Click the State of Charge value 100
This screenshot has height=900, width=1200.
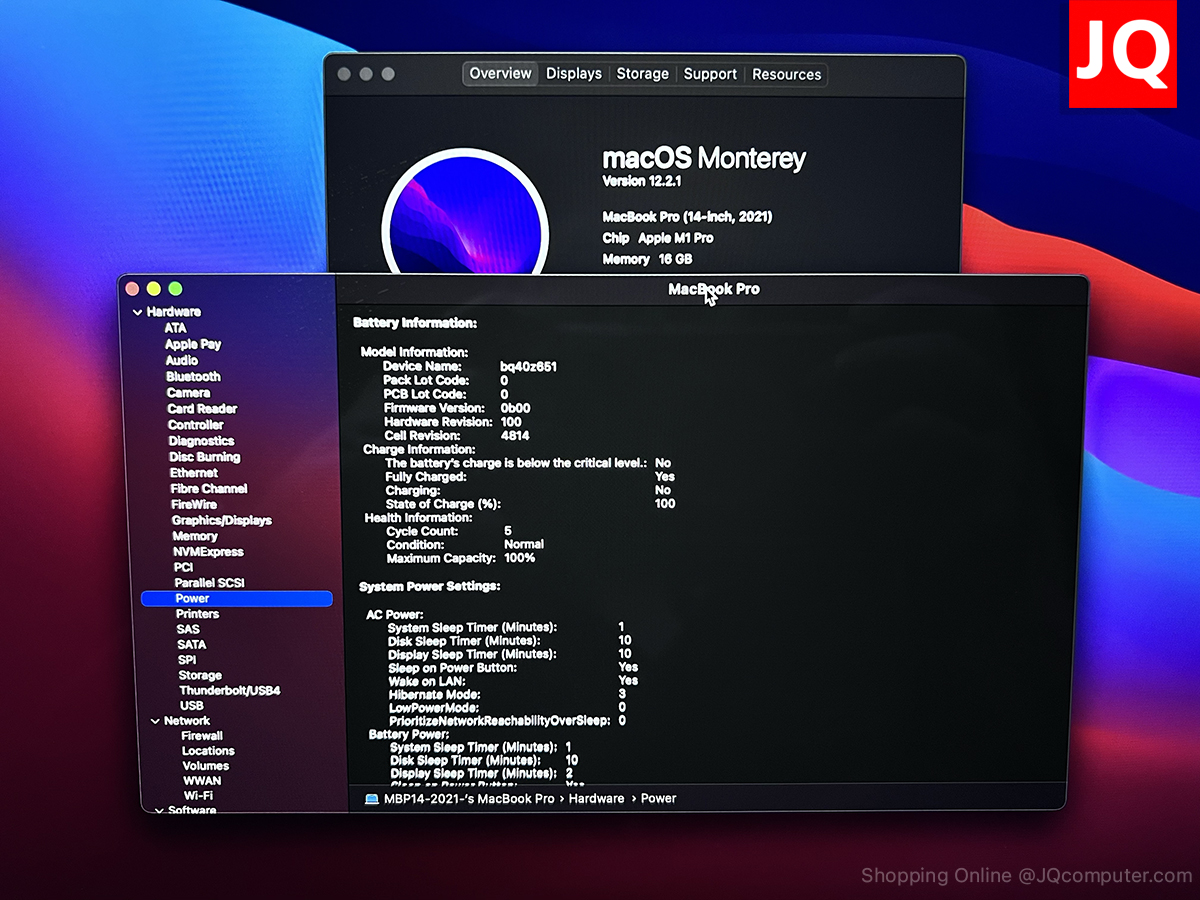pyautogui.click(x=665, y=504)
